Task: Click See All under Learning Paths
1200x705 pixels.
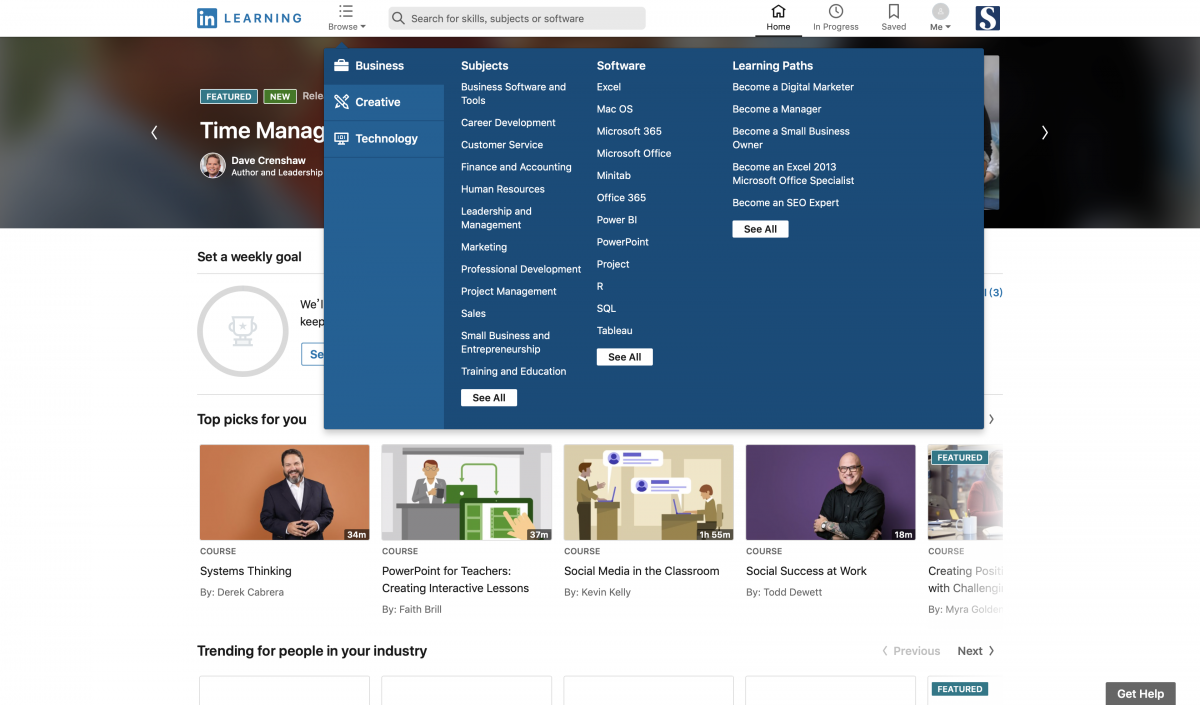Action: [x=760, y=229]
